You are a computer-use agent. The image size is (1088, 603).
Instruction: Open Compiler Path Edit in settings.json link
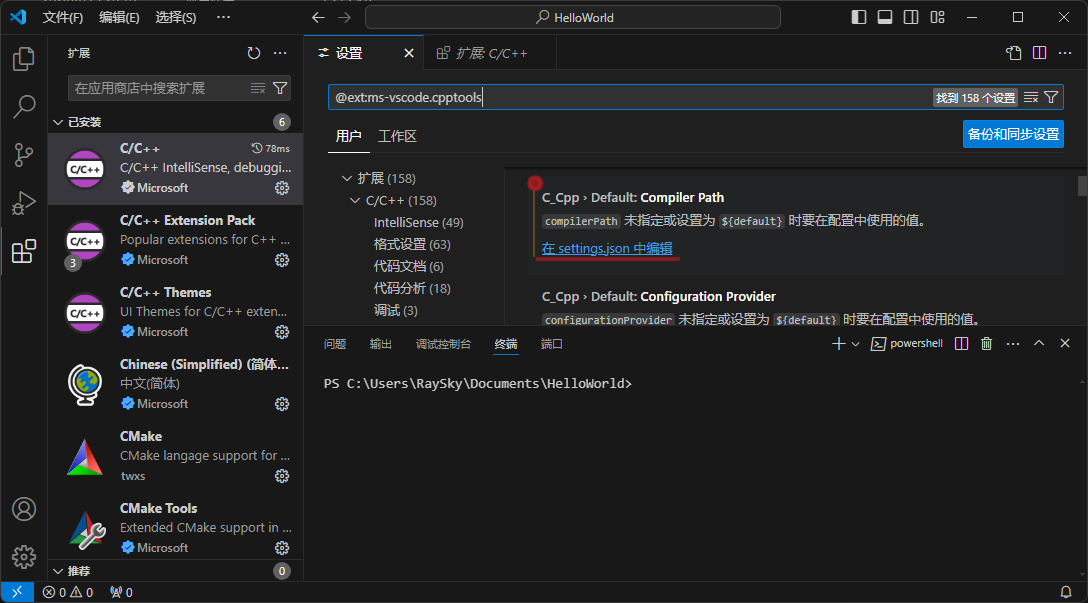click(607, 248)
